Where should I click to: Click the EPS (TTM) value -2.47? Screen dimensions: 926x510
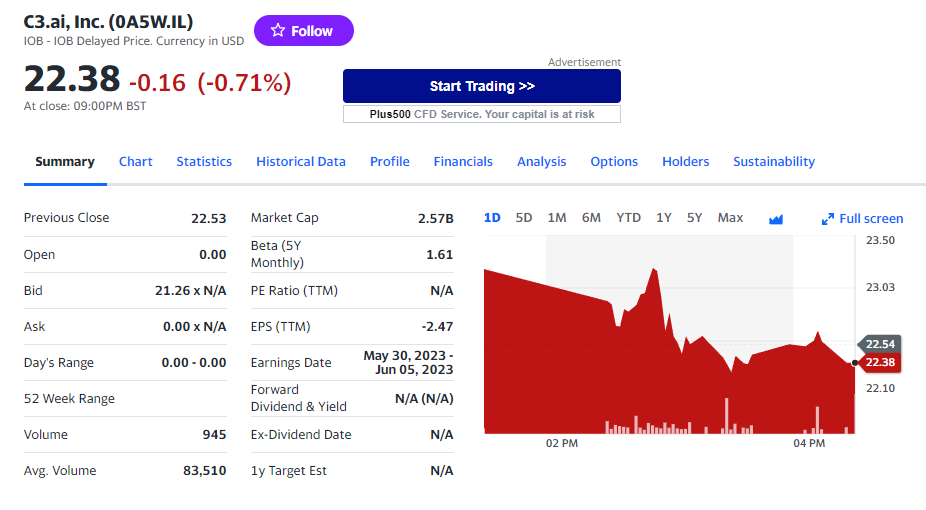(x=437, y=326)
